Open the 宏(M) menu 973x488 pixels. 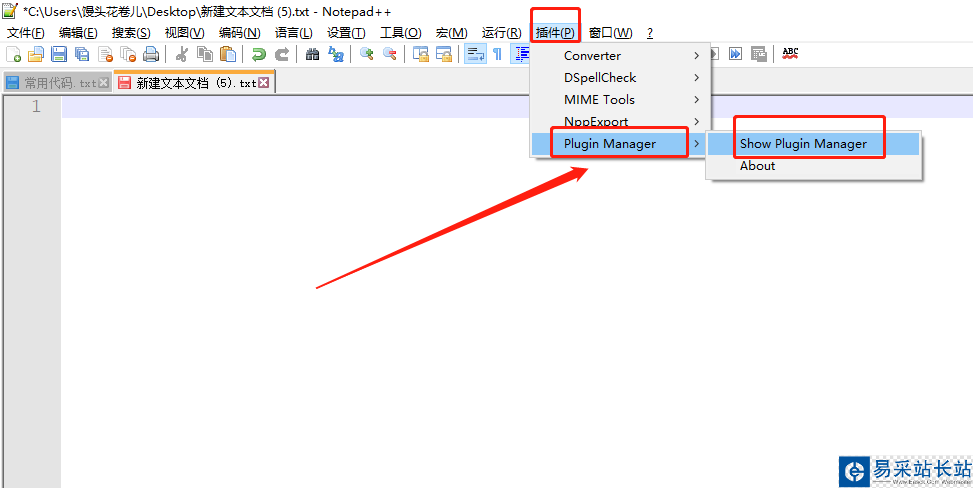(451, 33)
